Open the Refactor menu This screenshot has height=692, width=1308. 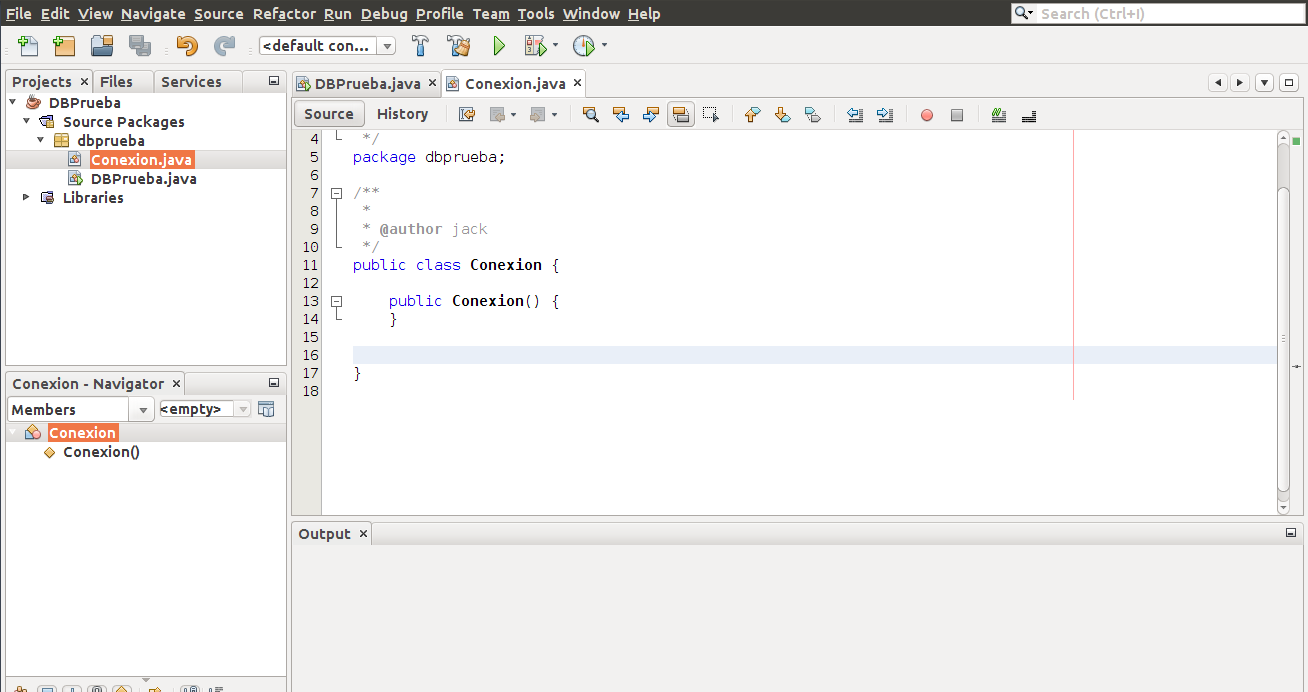pyautogui.click(x=283, y=13)
